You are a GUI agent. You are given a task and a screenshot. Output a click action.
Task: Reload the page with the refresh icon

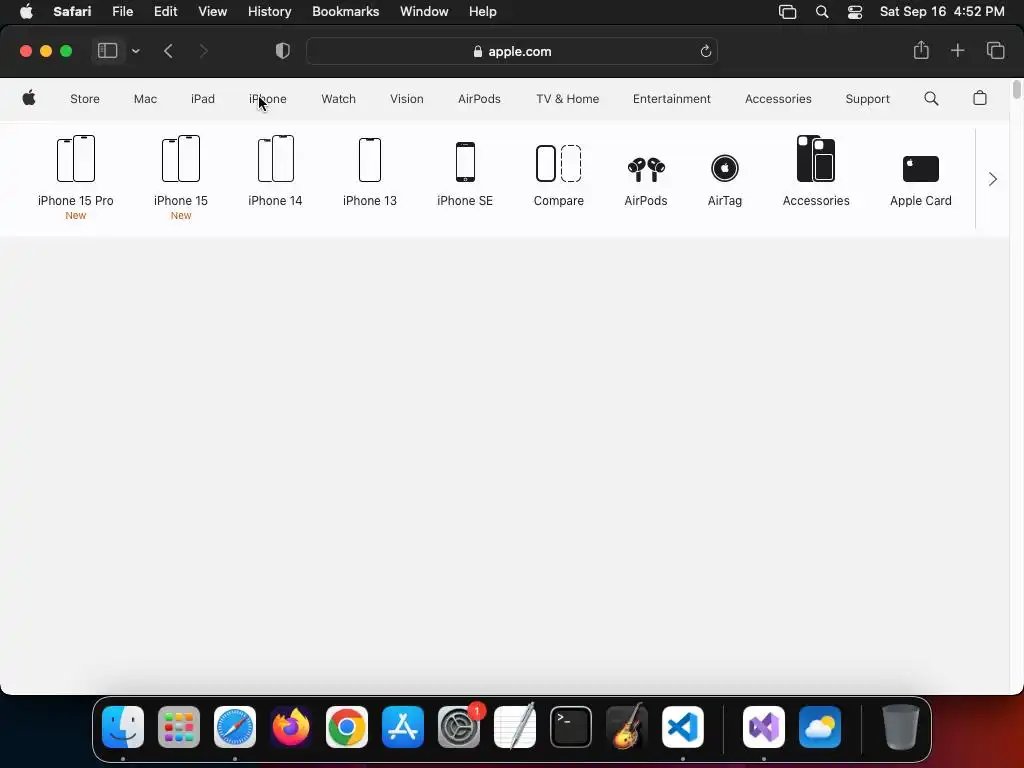[x=705, y=52]
